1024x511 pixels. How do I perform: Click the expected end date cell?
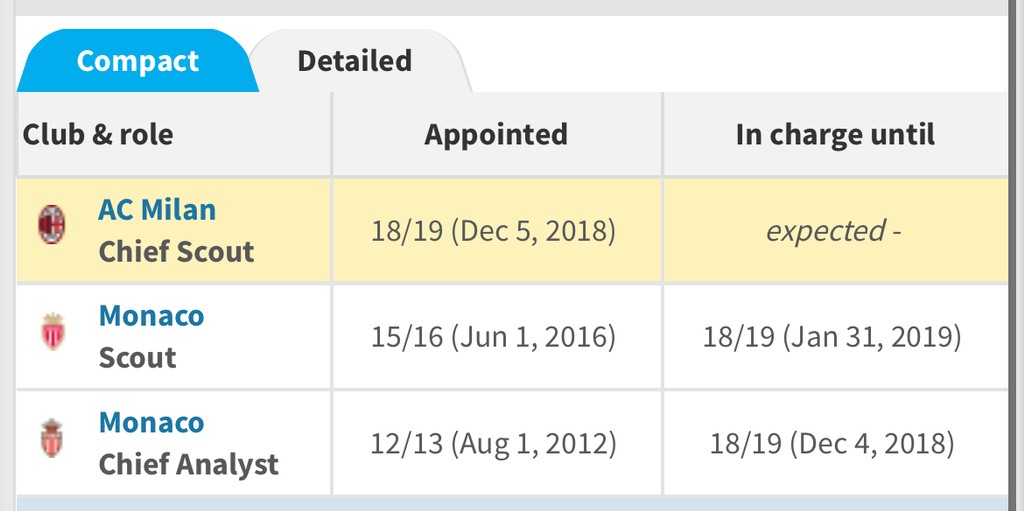click(x=834, y=231)
